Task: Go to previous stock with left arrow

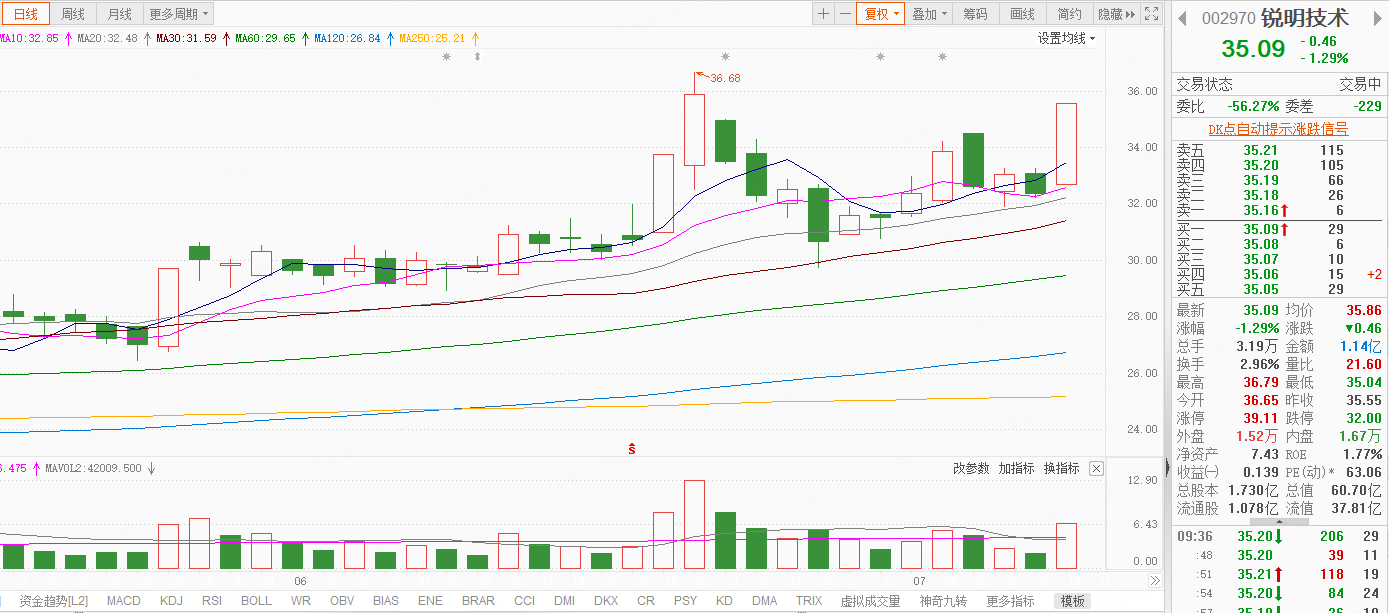Action: click(1182, 18)
